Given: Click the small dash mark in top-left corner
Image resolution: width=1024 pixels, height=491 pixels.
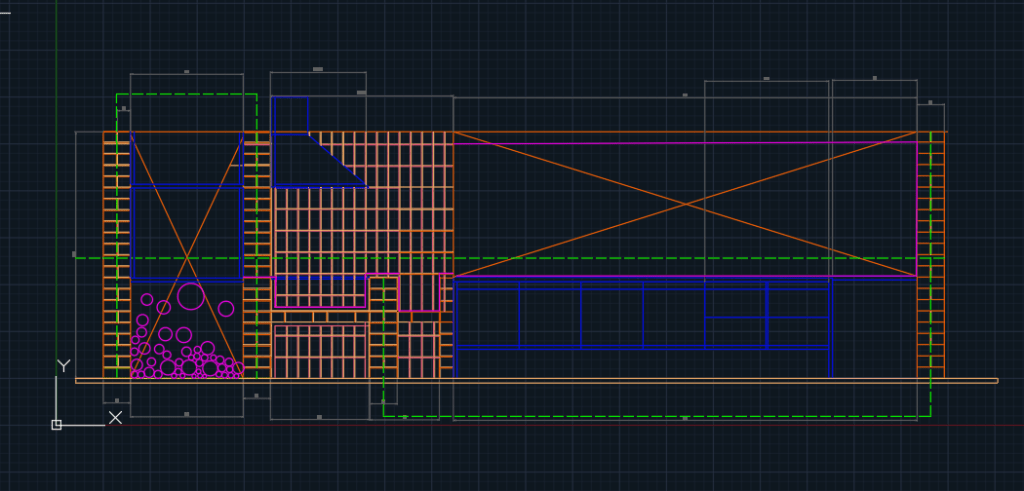Looking at the screenshot, I should click(x=6, y=14).
